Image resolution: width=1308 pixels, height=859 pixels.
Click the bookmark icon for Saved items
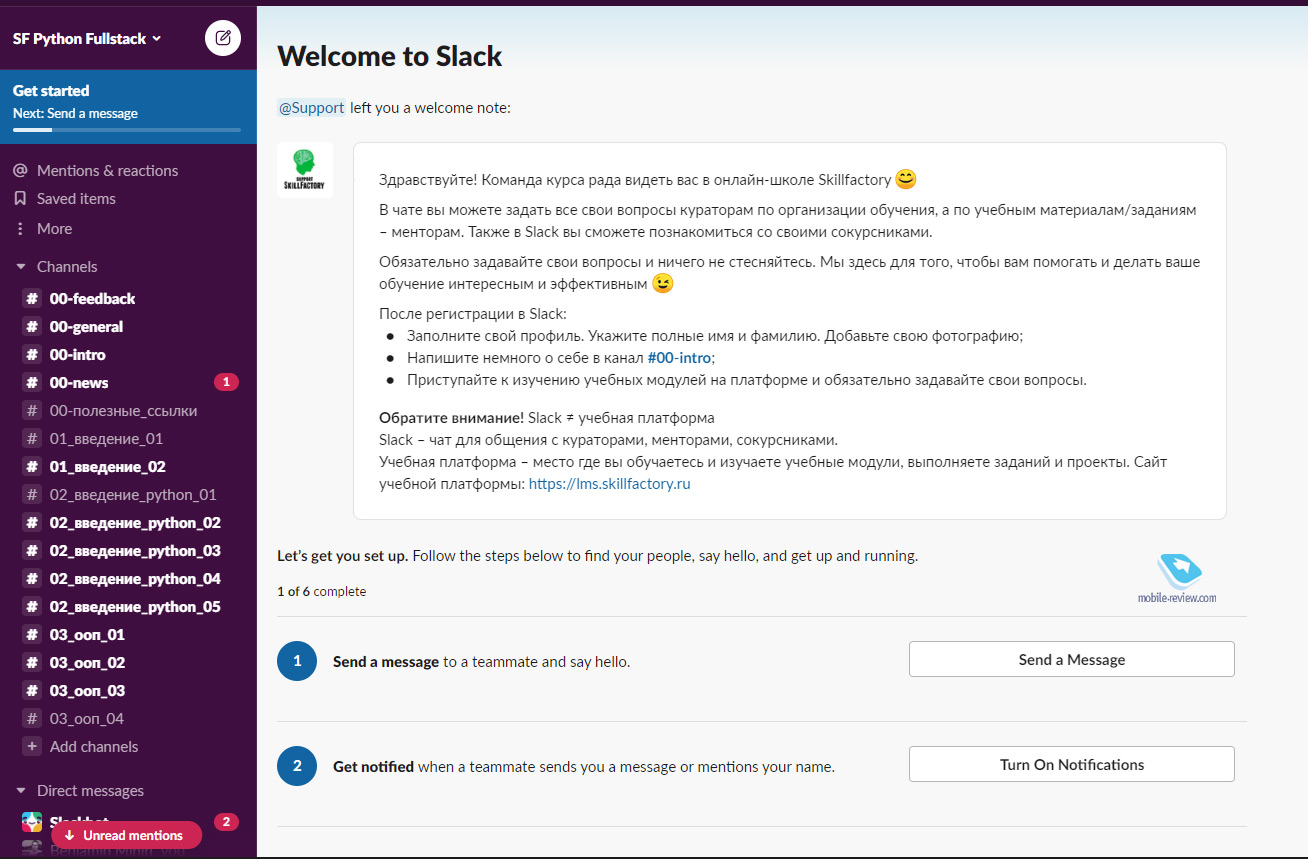[20, 199]
